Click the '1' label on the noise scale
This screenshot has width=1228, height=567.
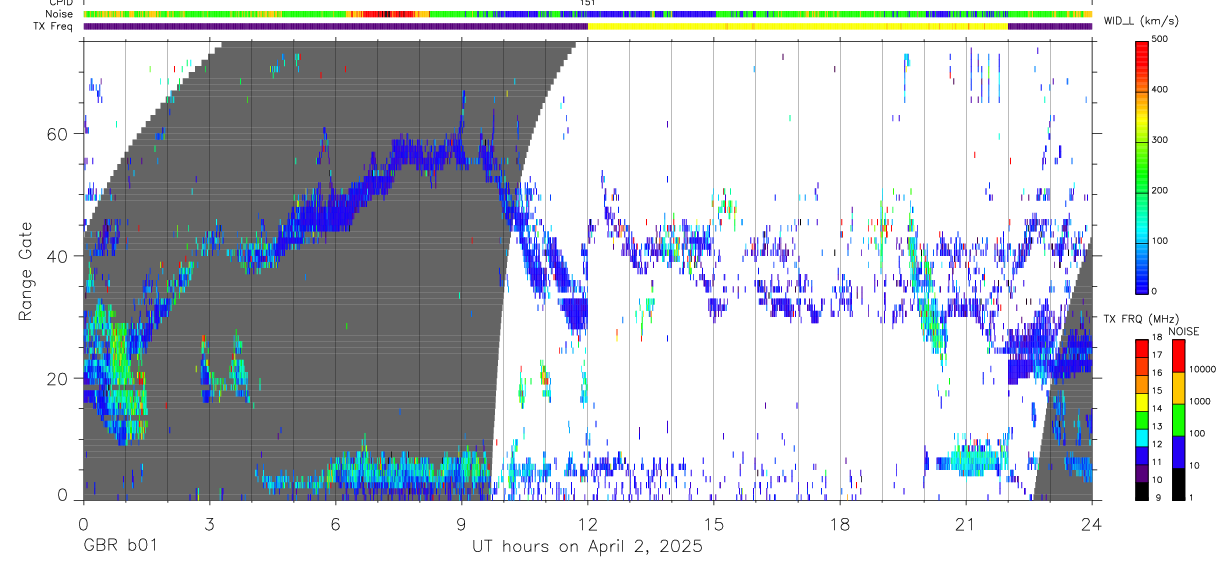1192,499
